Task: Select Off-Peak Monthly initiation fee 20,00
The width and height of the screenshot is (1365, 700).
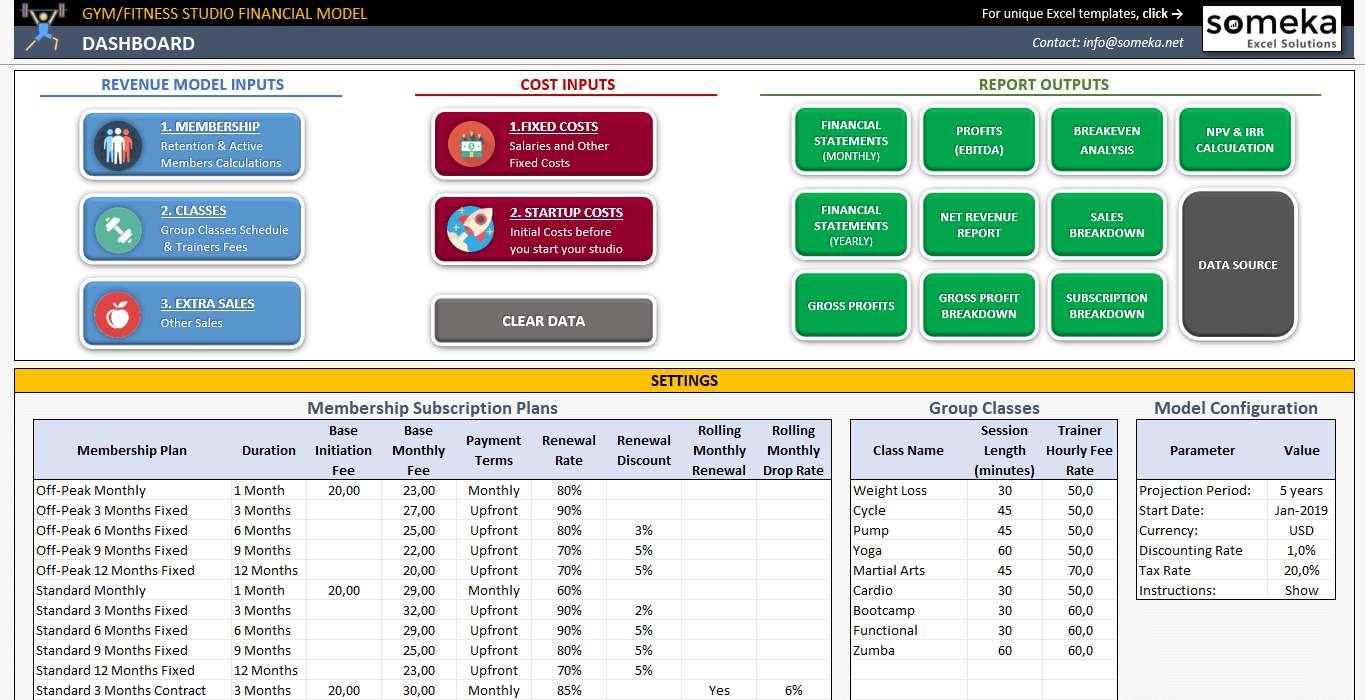Action: (343, 491)
